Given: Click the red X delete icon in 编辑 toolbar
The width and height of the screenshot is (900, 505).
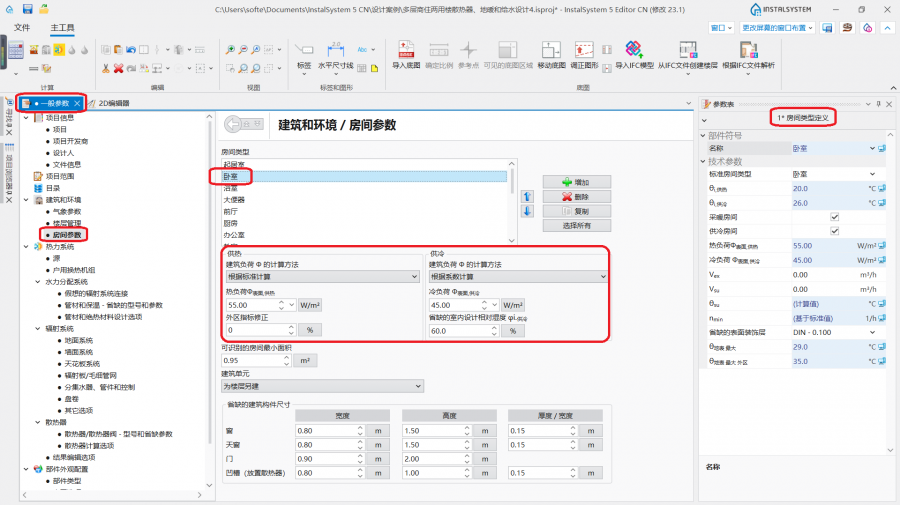Looking at the screenshot, I should (x=118, y=68).
